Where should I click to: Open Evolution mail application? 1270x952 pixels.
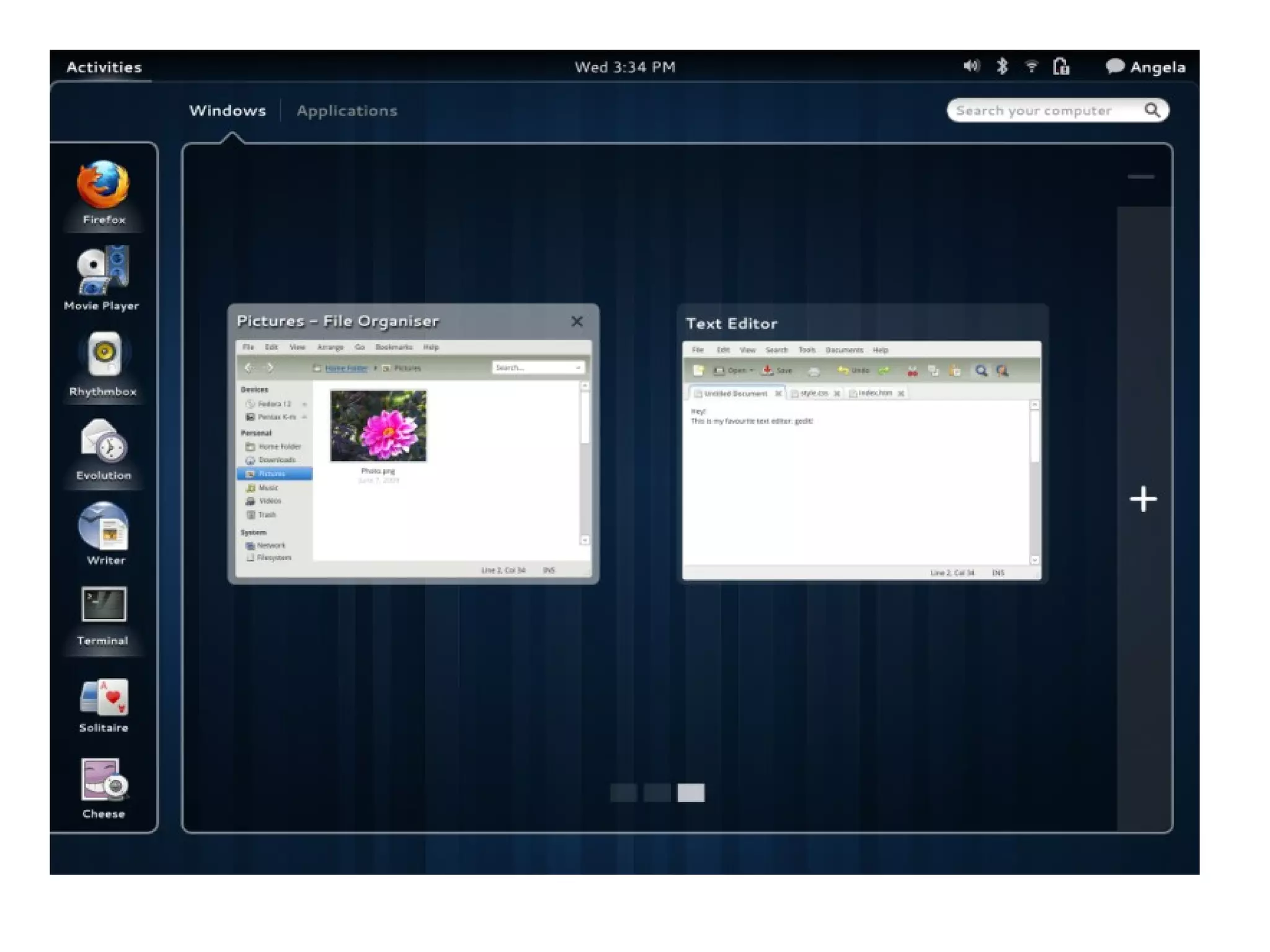tap(104, 442)
